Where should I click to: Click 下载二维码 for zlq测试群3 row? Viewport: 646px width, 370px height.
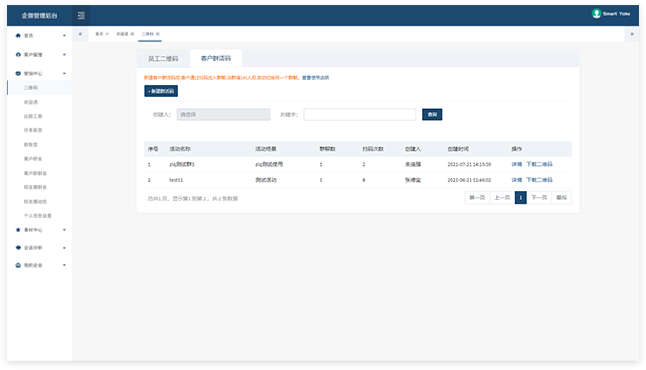(539, 164)
